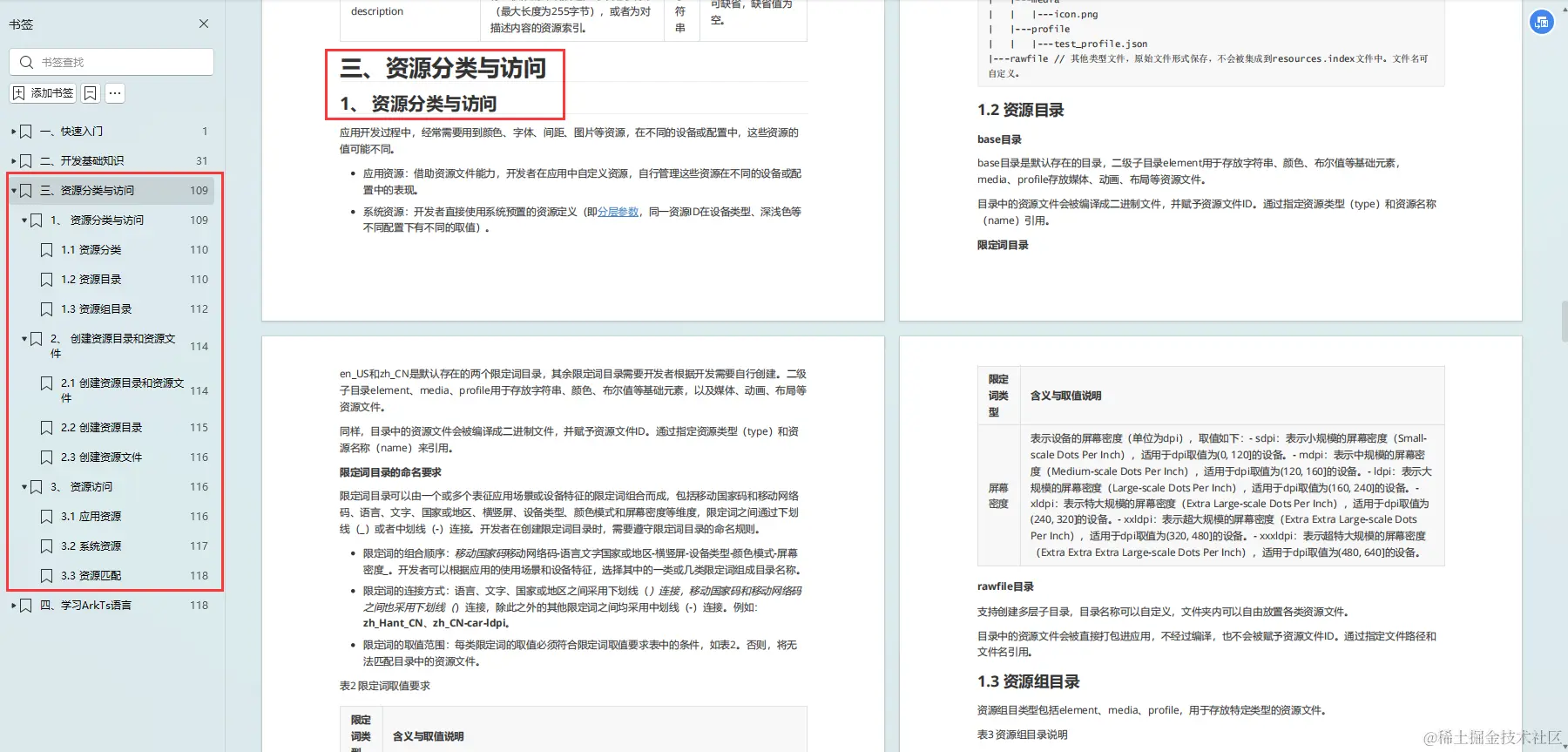The width and height of the screenshot is (1568, 752).
Task: Click the rawfile目录 heading text
Action: [1005, 586]
